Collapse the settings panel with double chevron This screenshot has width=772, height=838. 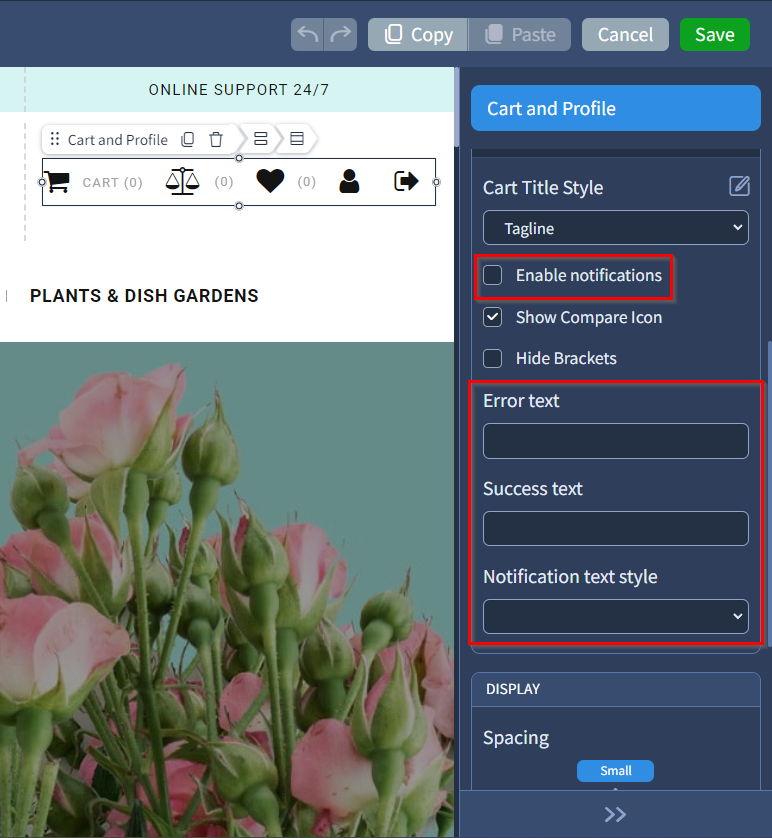(x=615, y=814)
